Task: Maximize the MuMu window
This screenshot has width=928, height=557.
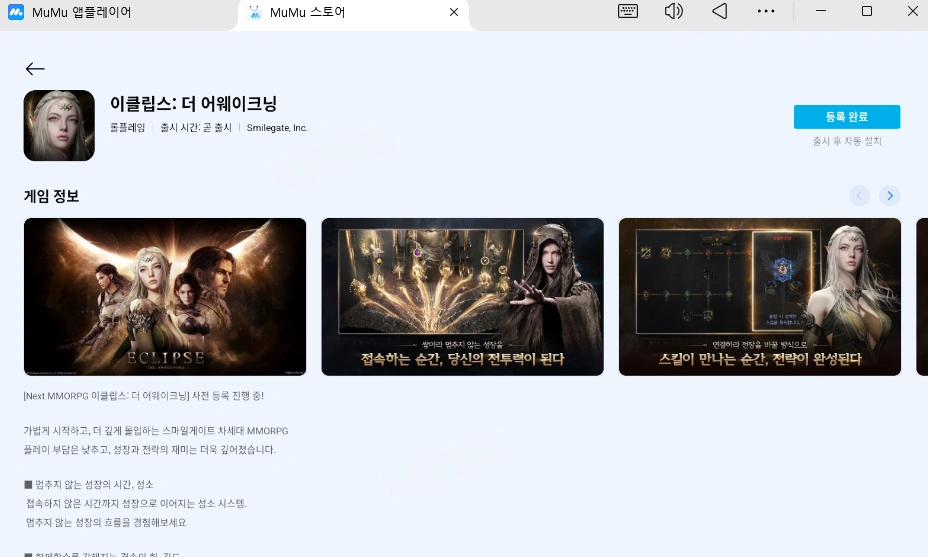Action: (866, 11)
